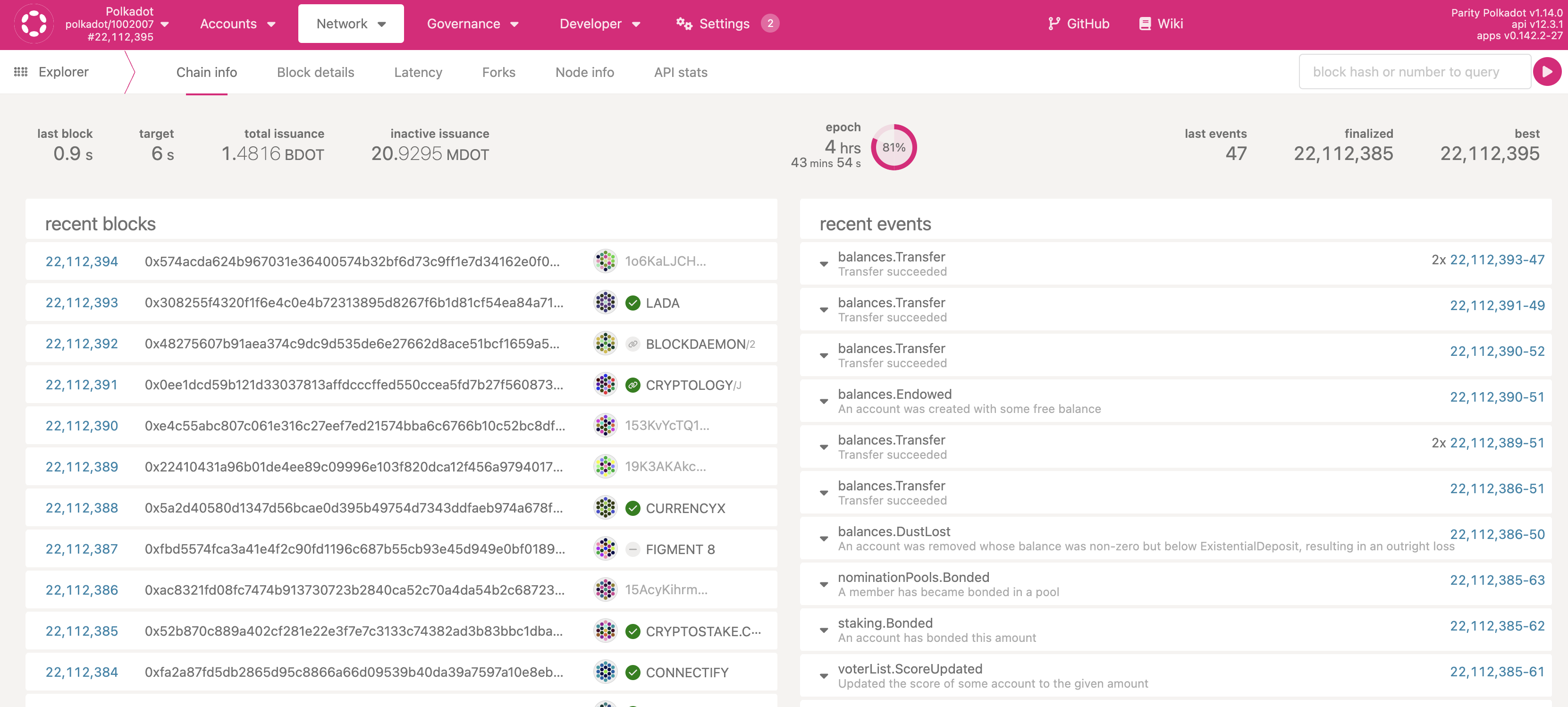Click the Wiki book icon
The image size is (1568, 707).
click(1145, 24)
